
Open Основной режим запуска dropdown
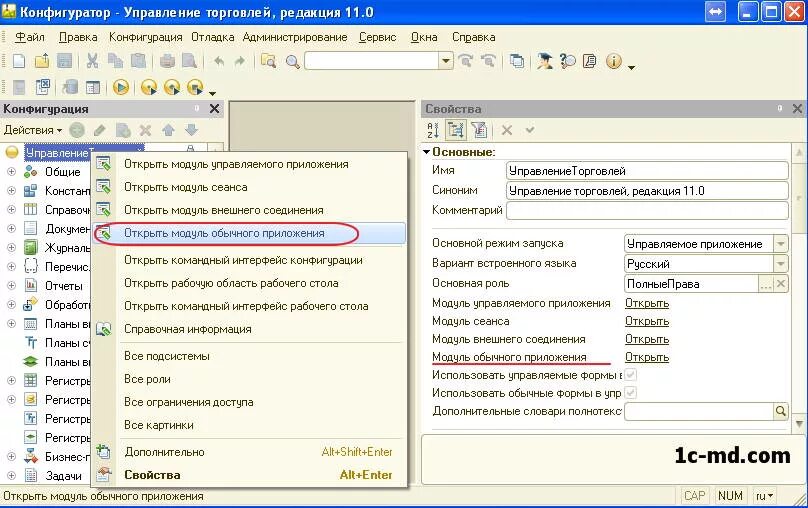(x=781, y=244)
